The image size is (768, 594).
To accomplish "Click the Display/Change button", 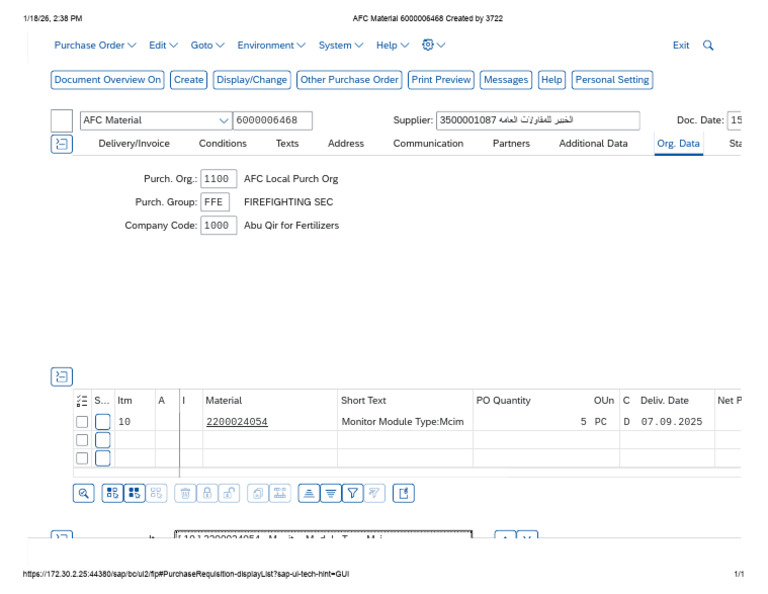I will tap(252, 80).
